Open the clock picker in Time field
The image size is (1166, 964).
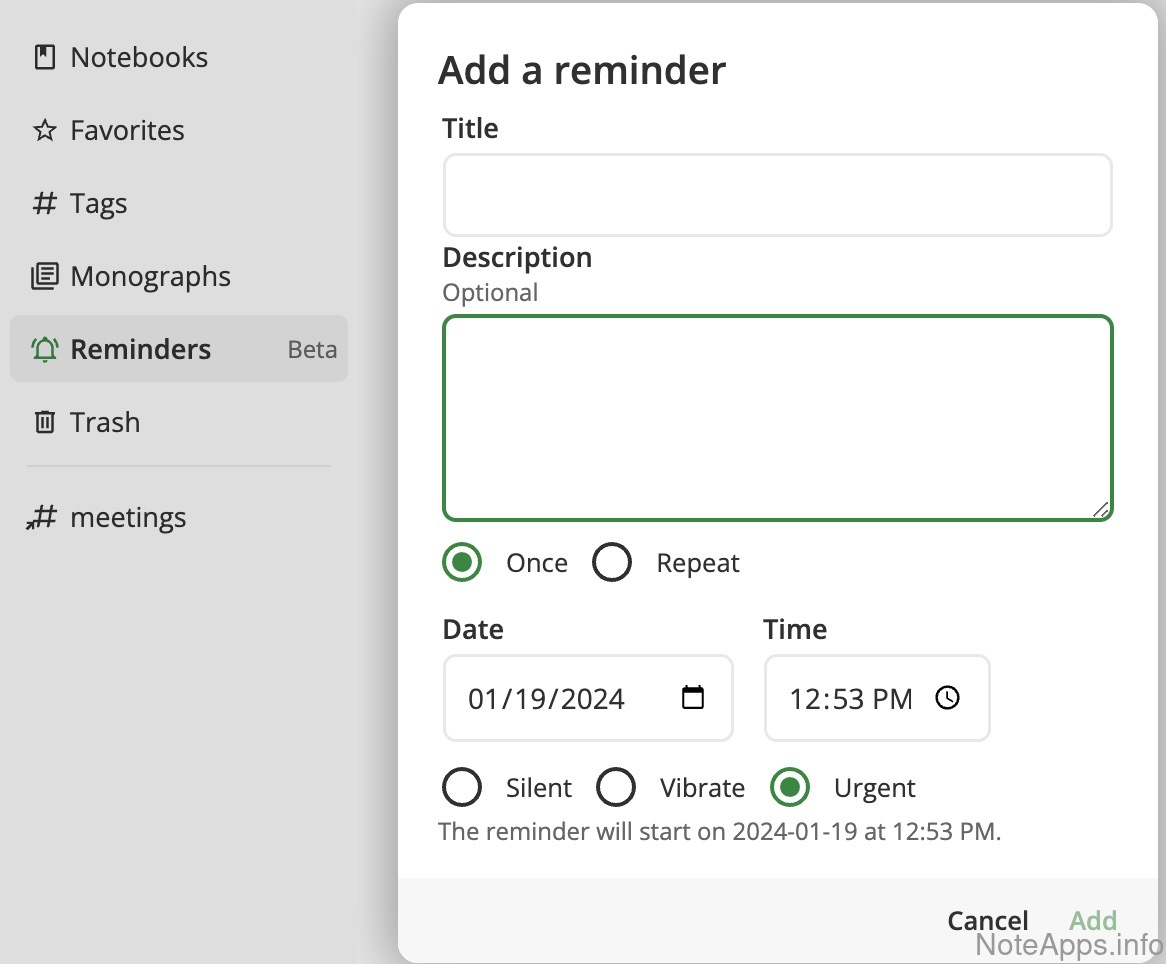tap(947, 698)
